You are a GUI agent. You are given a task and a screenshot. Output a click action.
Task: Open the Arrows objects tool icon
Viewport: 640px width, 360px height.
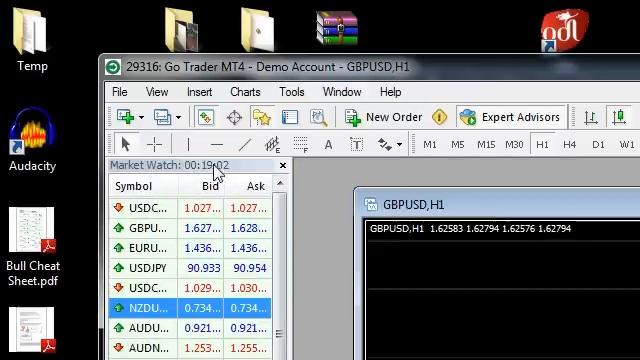point(384,144)
